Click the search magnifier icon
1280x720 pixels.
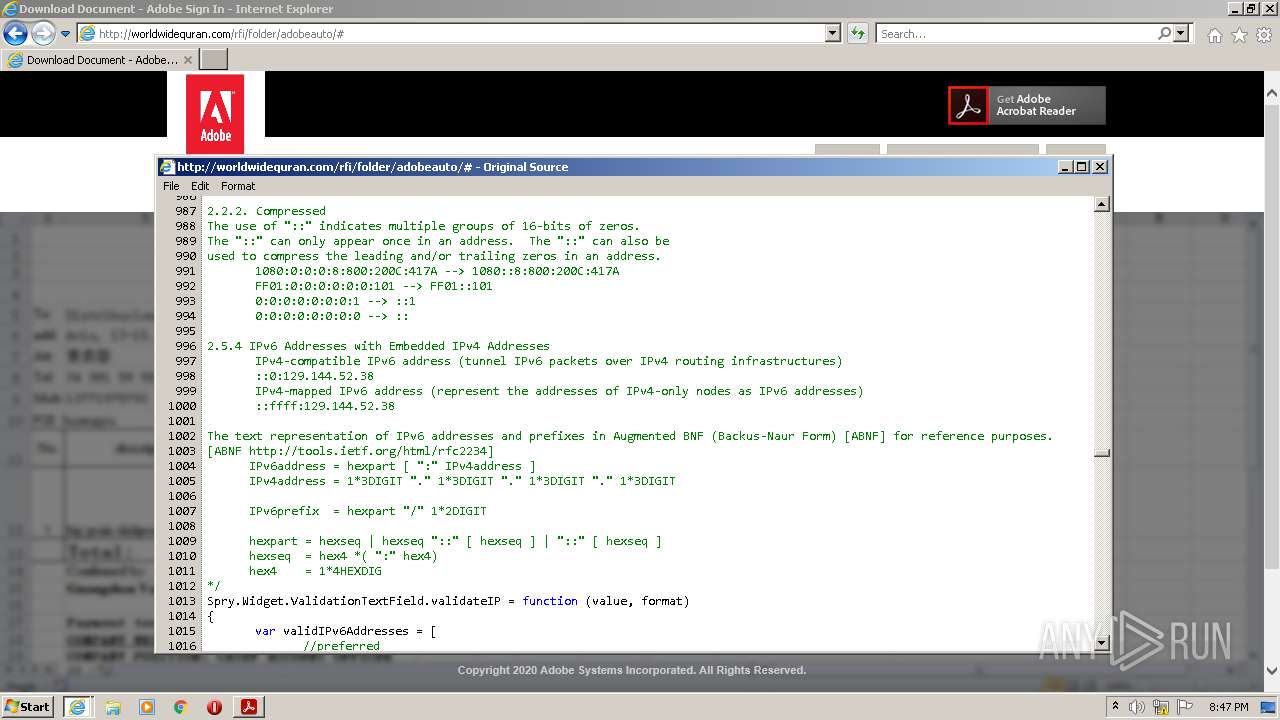[x=1164, y=33]
